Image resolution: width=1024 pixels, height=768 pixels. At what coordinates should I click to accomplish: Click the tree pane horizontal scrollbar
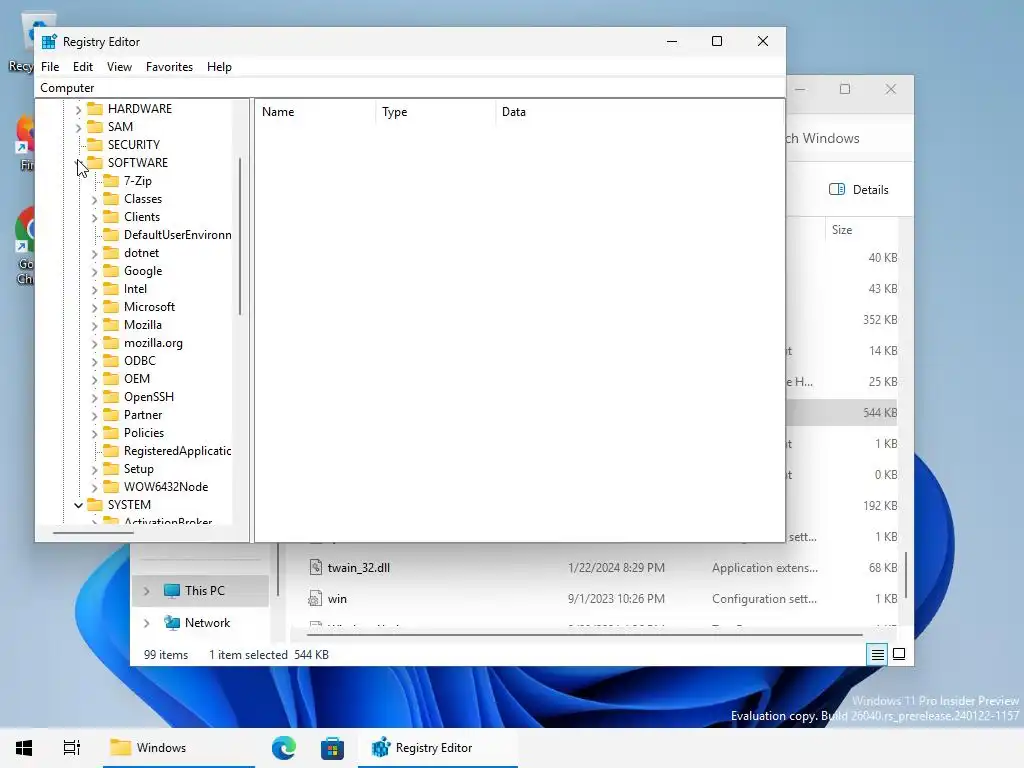pyautogui.click(x=93, y=533)
